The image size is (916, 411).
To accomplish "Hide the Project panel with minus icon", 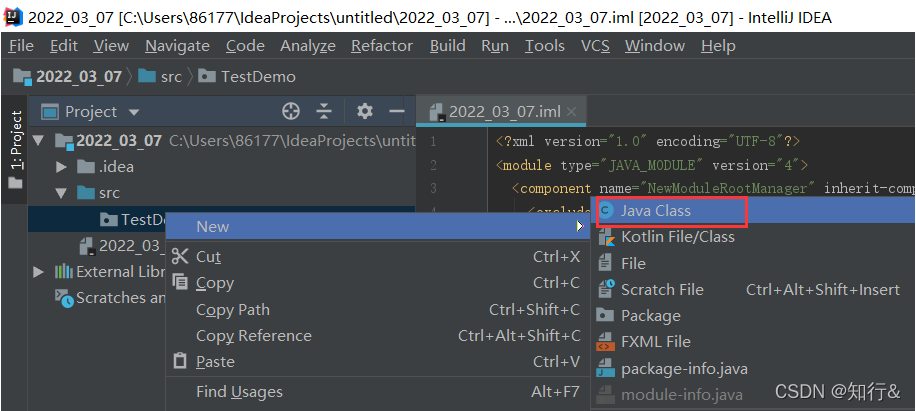I will tap(397, 111).
